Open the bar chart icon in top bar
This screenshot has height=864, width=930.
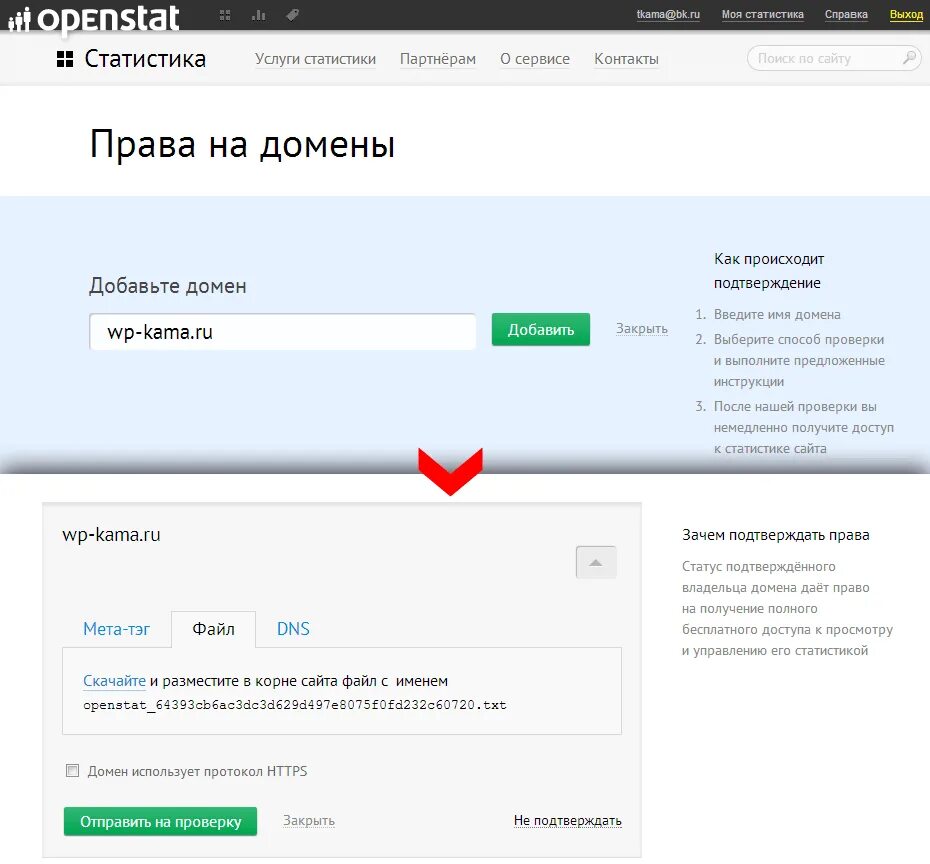coord(259,15)
